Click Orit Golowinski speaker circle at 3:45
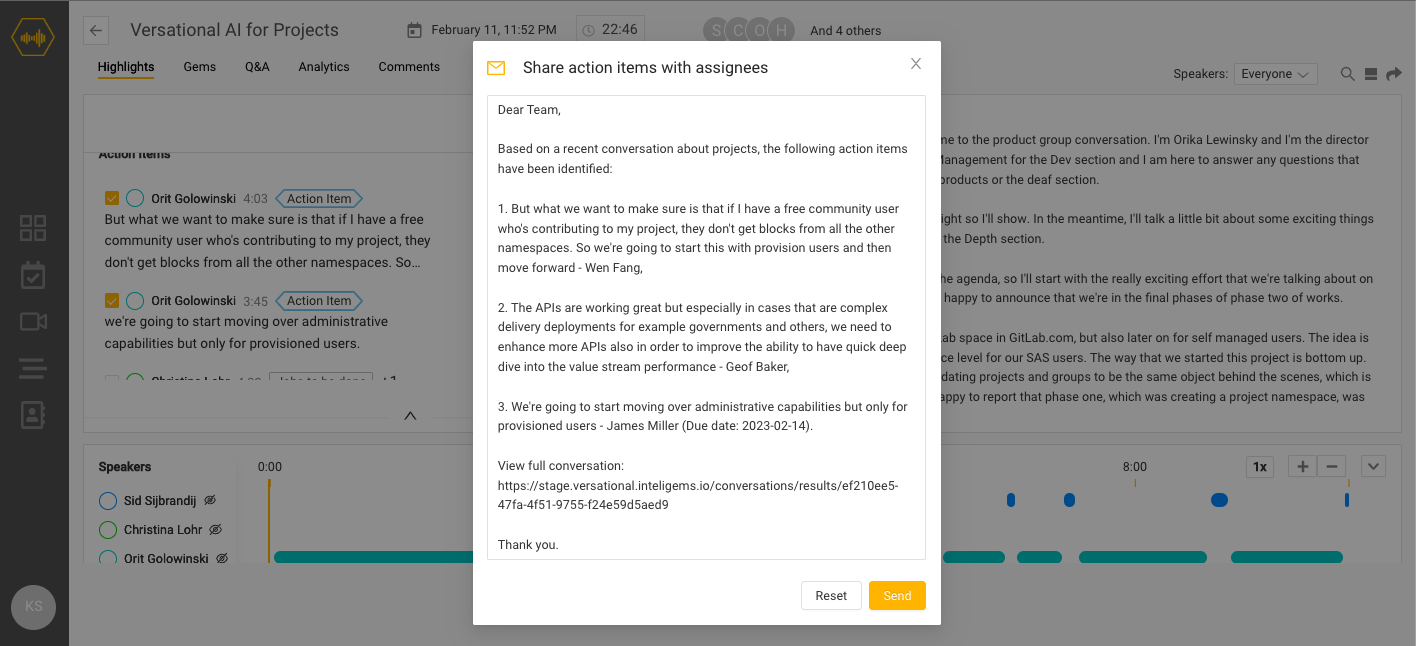 point(135,301)
